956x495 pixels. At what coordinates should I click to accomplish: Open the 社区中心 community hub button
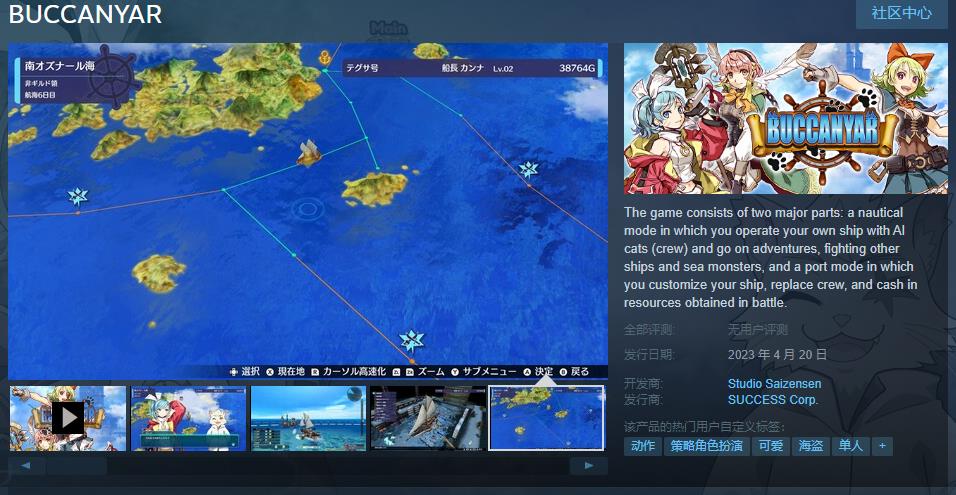[901, 13]
